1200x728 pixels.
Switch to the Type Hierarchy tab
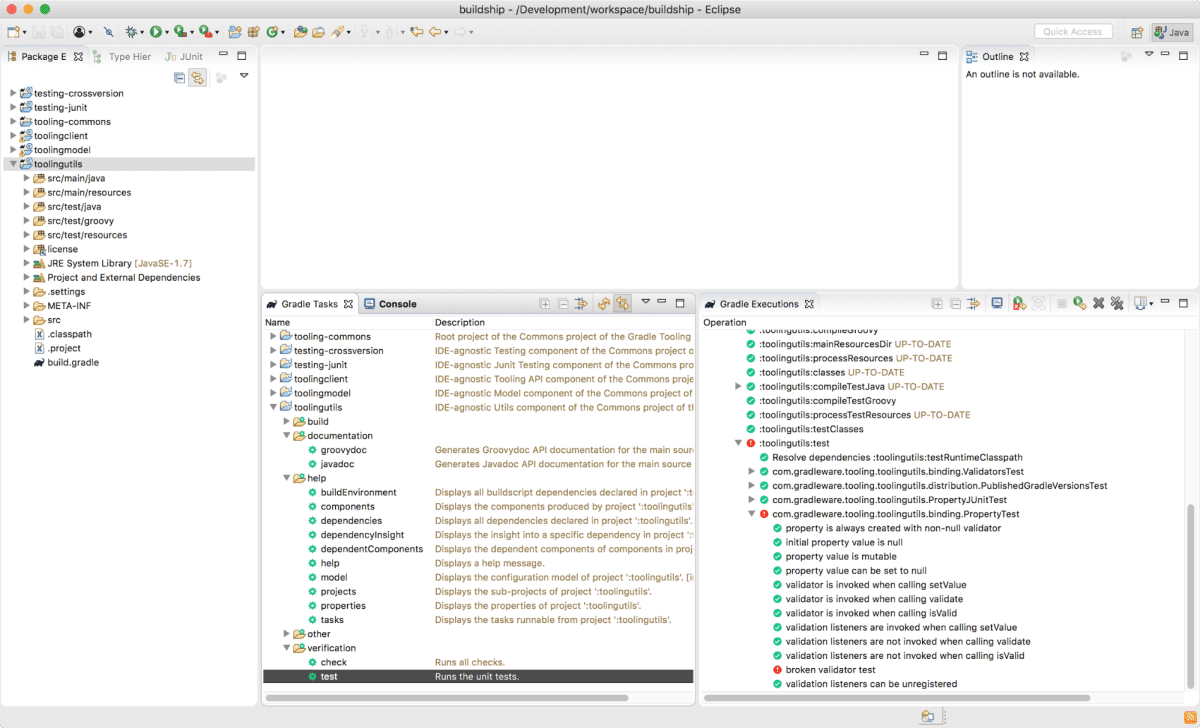(123, 57)
